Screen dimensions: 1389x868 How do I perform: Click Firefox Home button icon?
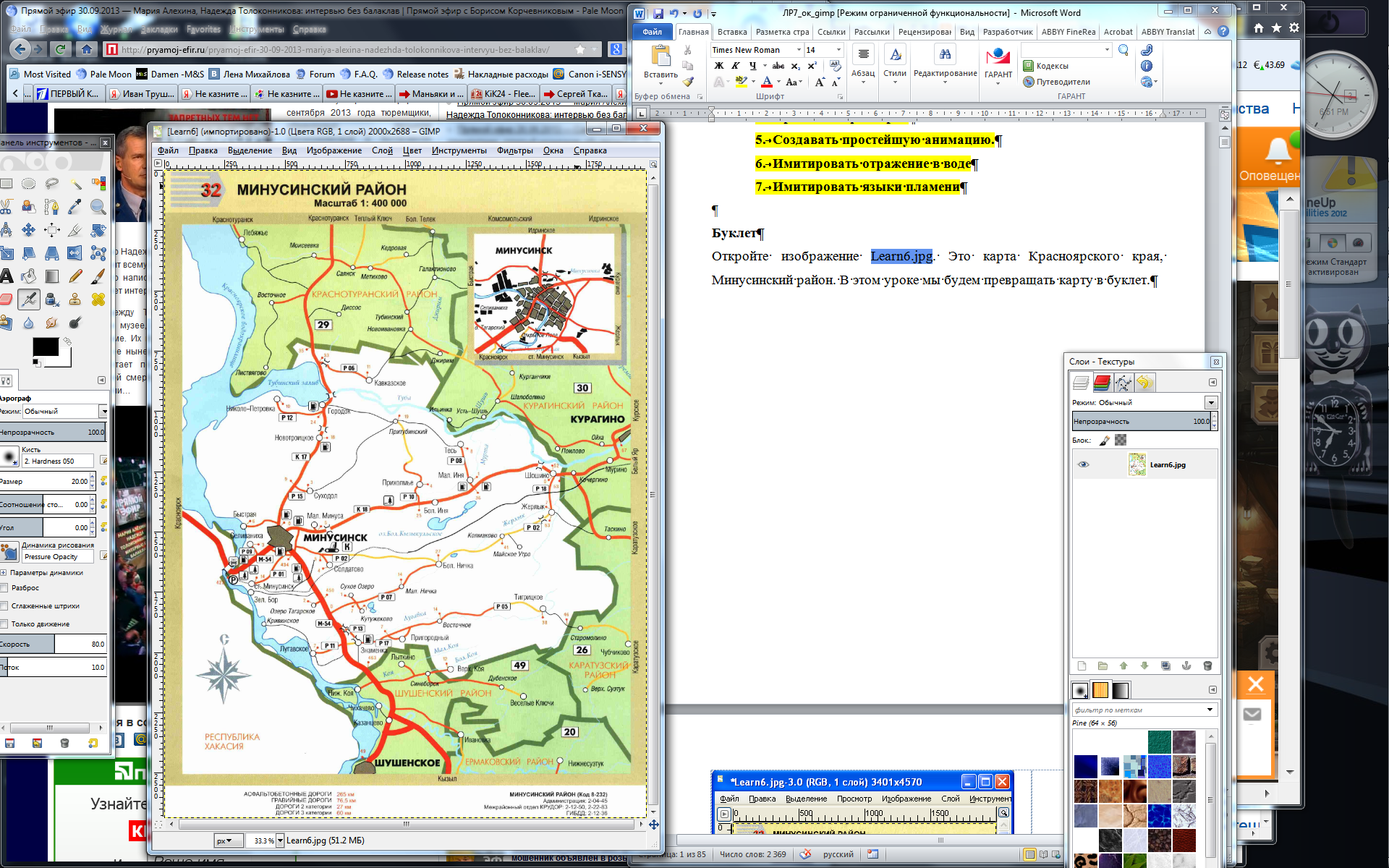87,49
